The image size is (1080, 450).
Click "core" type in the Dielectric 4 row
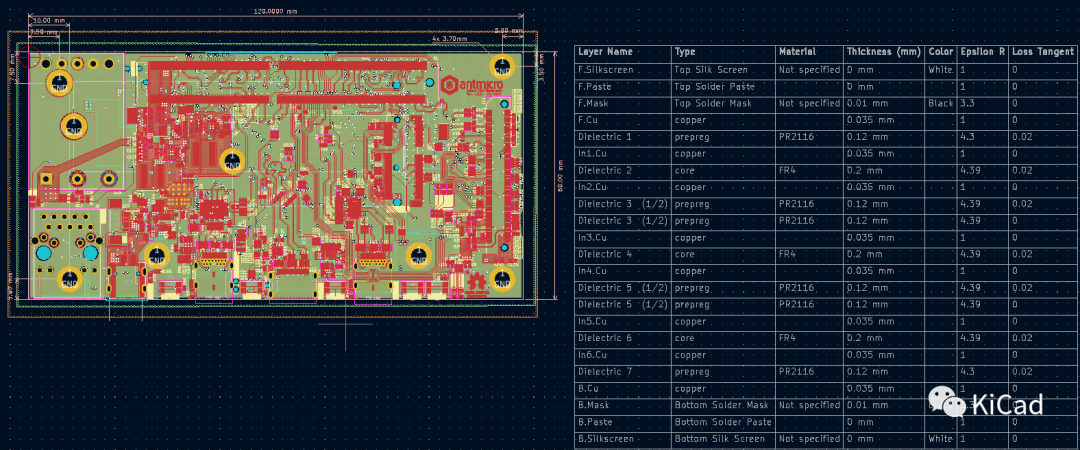click(x=724, y=254)
